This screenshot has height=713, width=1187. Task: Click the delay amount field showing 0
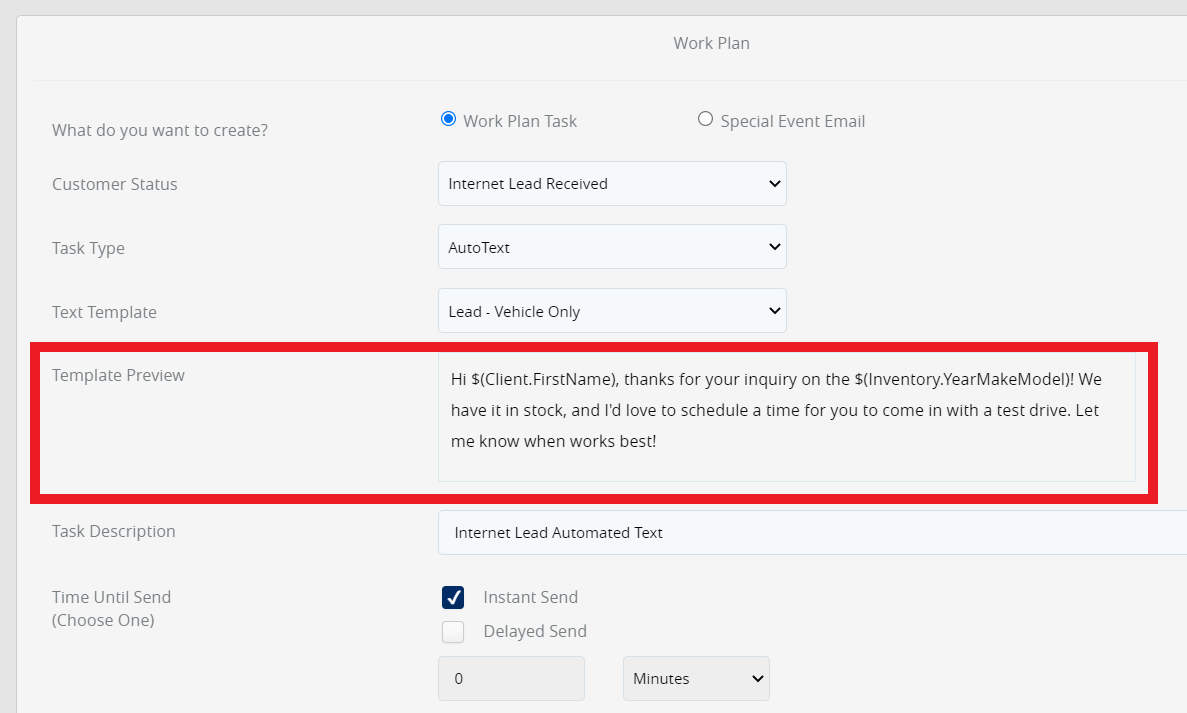pos(511,678)
